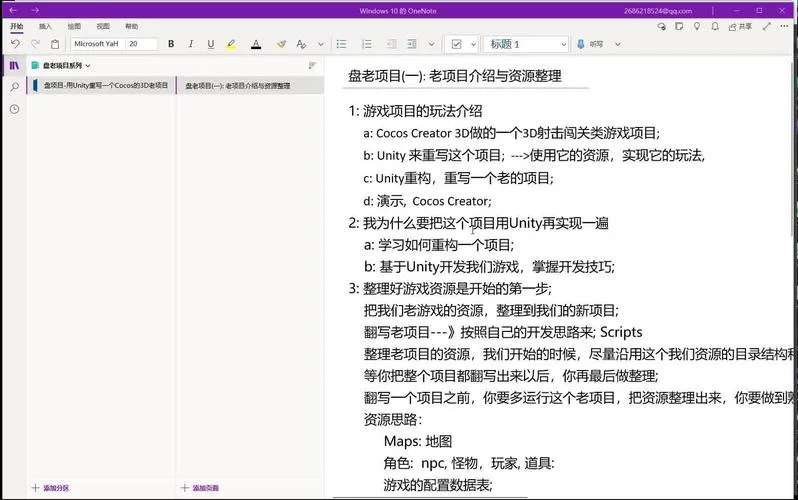Click the line 'Maps: 地图'
Viewport: 798px width, 500px height.
pos(418,441)
